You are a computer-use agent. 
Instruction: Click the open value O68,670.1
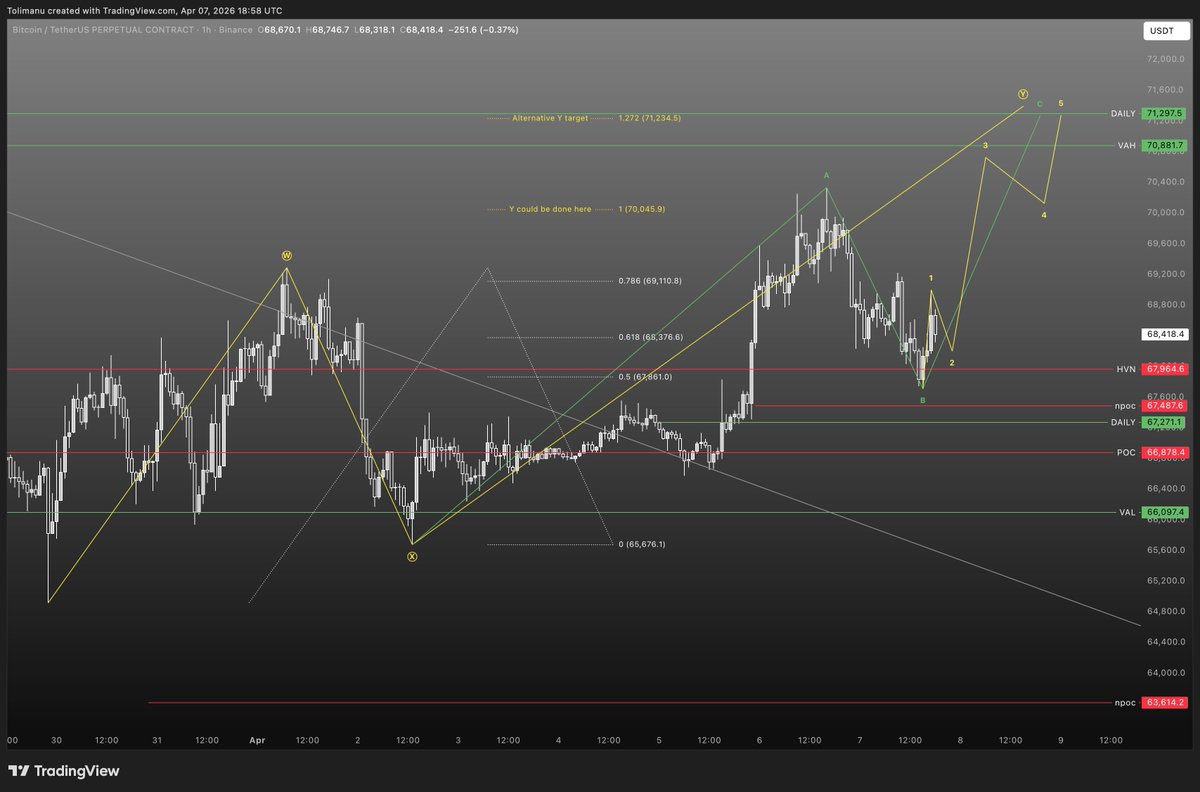pos(281,30)
